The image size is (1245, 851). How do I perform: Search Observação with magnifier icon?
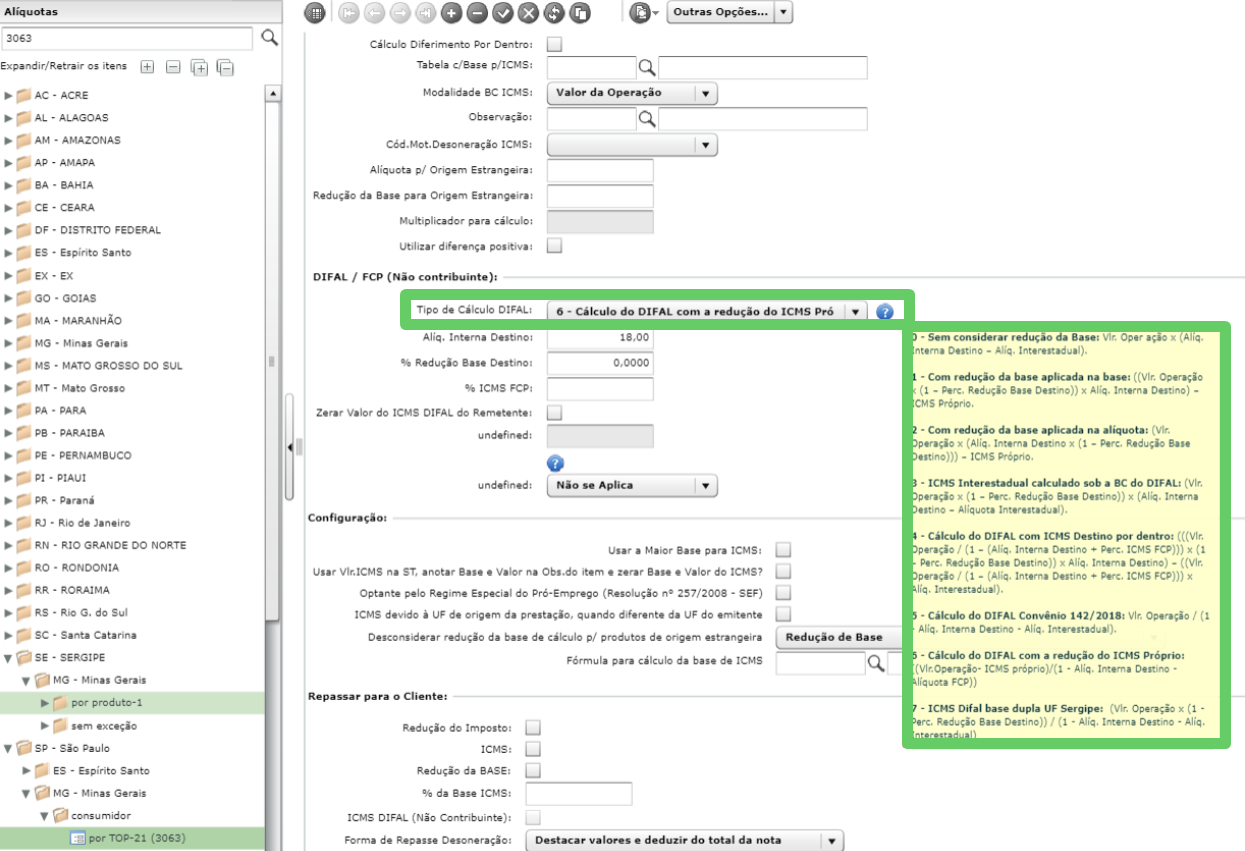[647, 119]
